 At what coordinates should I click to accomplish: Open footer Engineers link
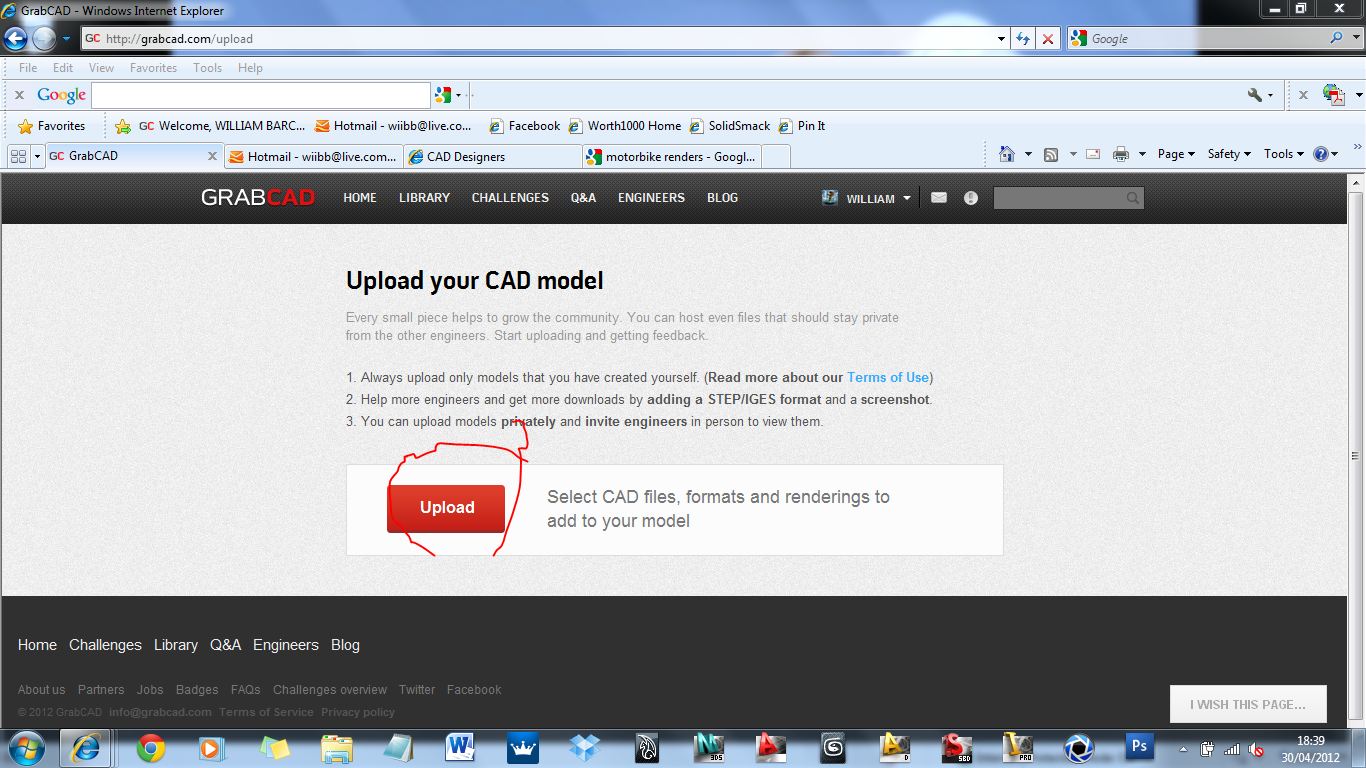point(285,645)
